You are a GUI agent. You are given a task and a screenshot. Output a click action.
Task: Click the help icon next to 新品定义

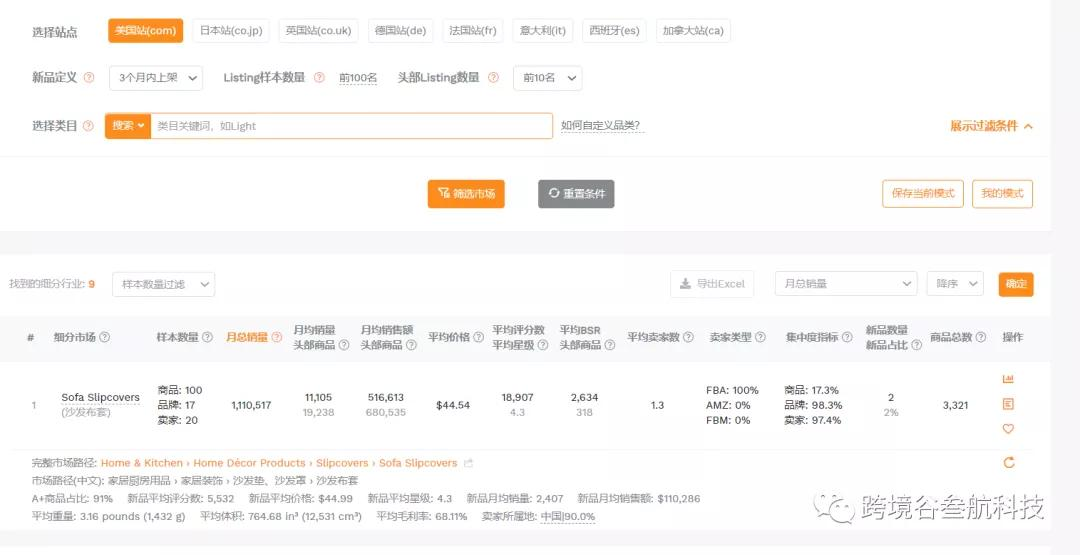89,78
